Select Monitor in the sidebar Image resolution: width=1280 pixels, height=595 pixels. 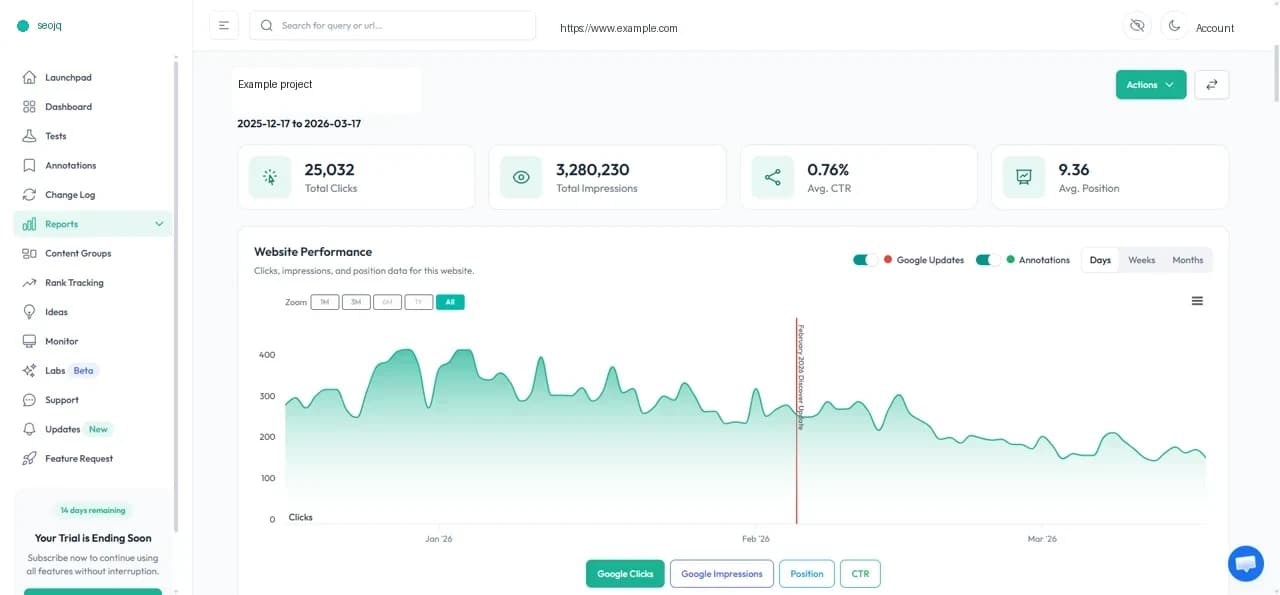pos(61,340)
